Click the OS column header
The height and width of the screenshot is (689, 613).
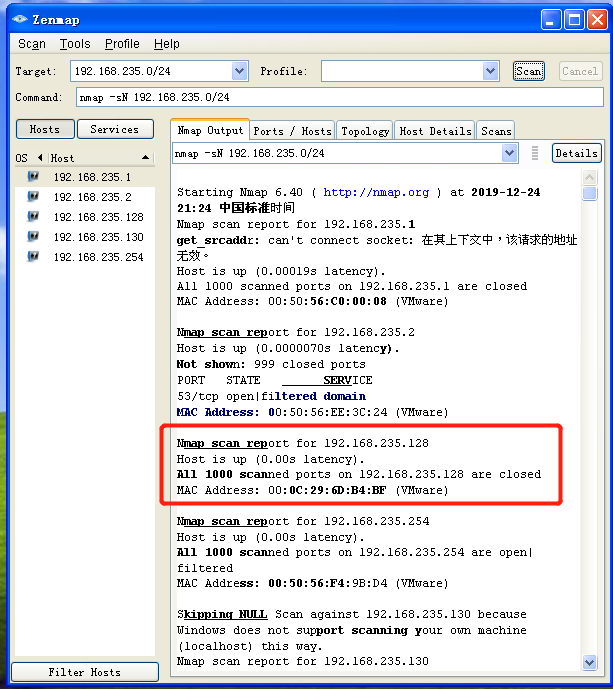[22, 158]
